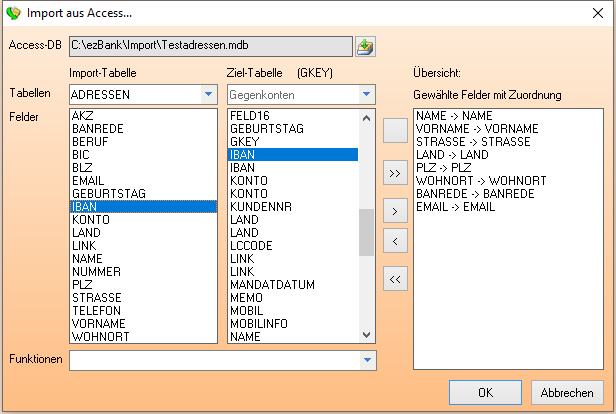Open the Access database file browse icon

(365, 47)
